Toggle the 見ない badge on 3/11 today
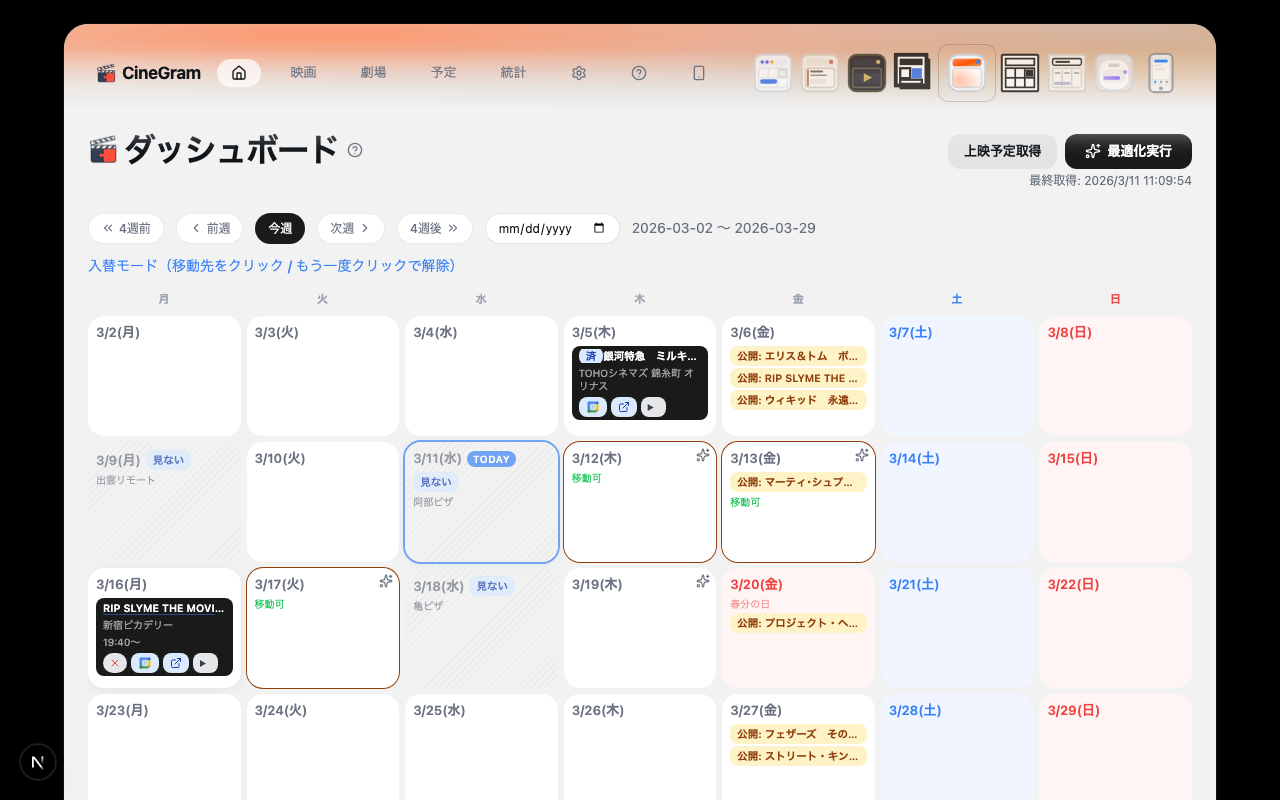The height and width of the screenshot is (800, 1280). point(436,482)
